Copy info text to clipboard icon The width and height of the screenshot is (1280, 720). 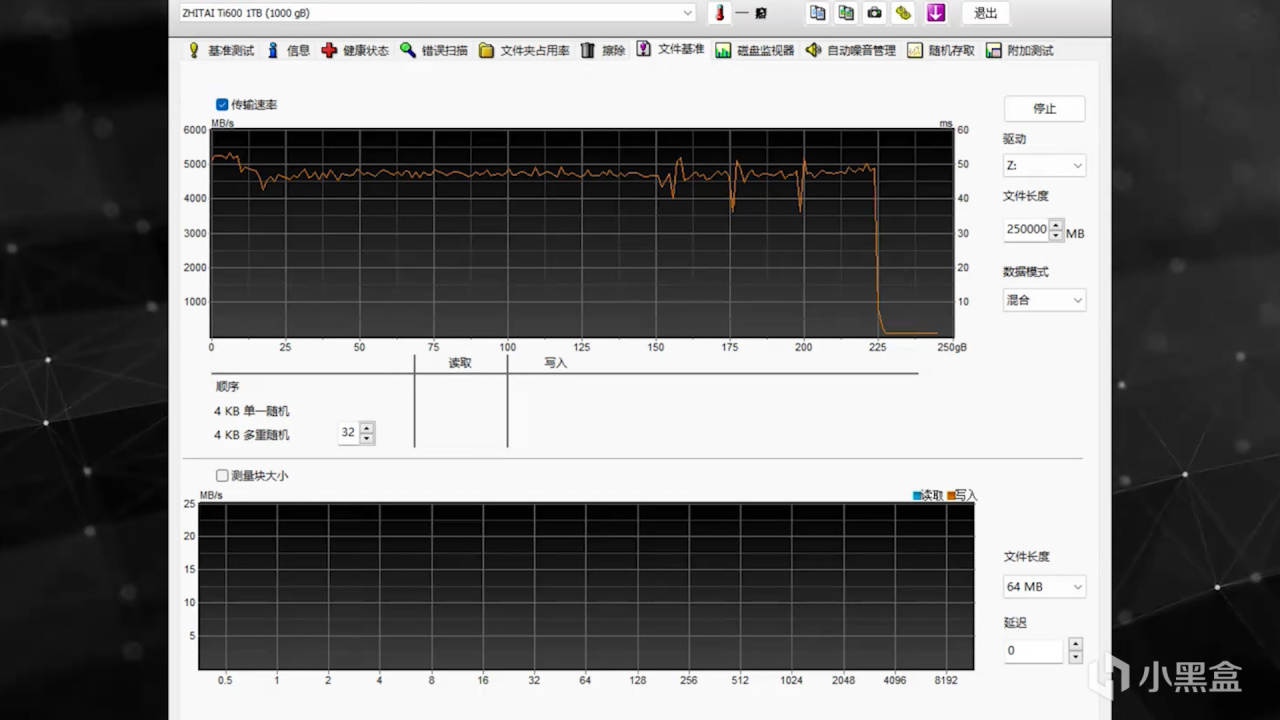tap(818, 13)
